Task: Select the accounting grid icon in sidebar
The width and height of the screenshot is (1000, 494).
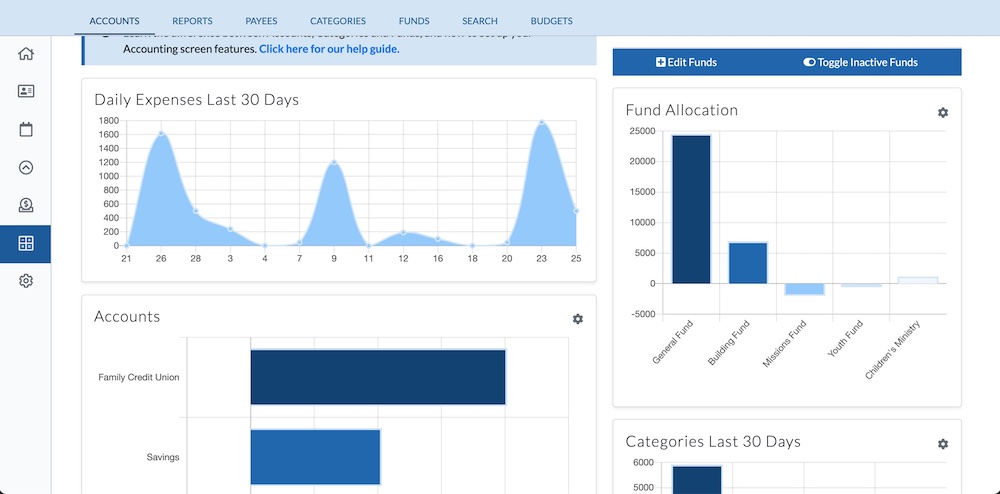Action: (x=26, y=243)
